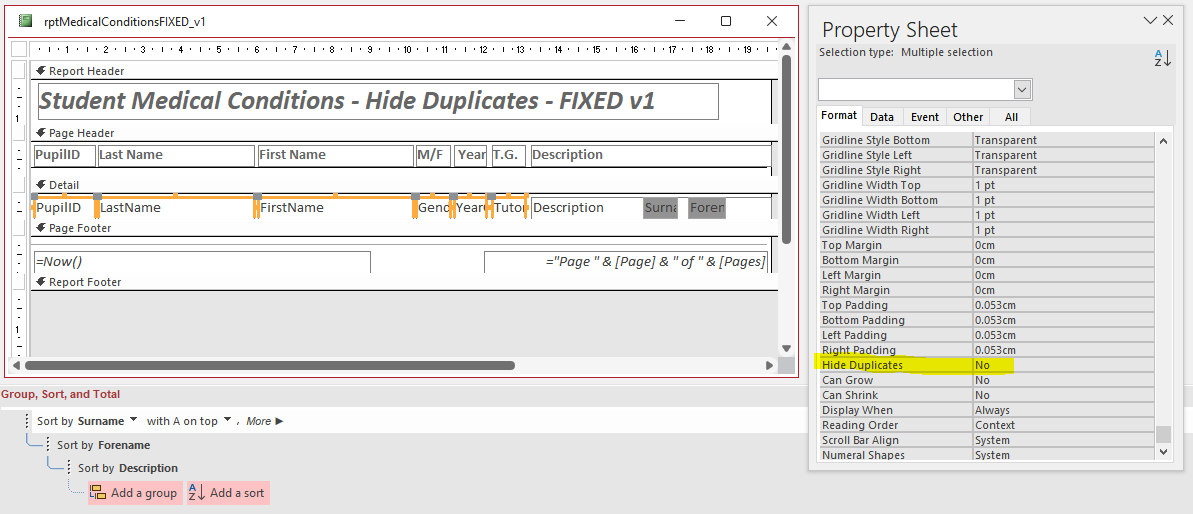This screenshot has width=1193, height=514.
Task: Open the Property Sheet pane options chevron
Action: coord(1150,21)
